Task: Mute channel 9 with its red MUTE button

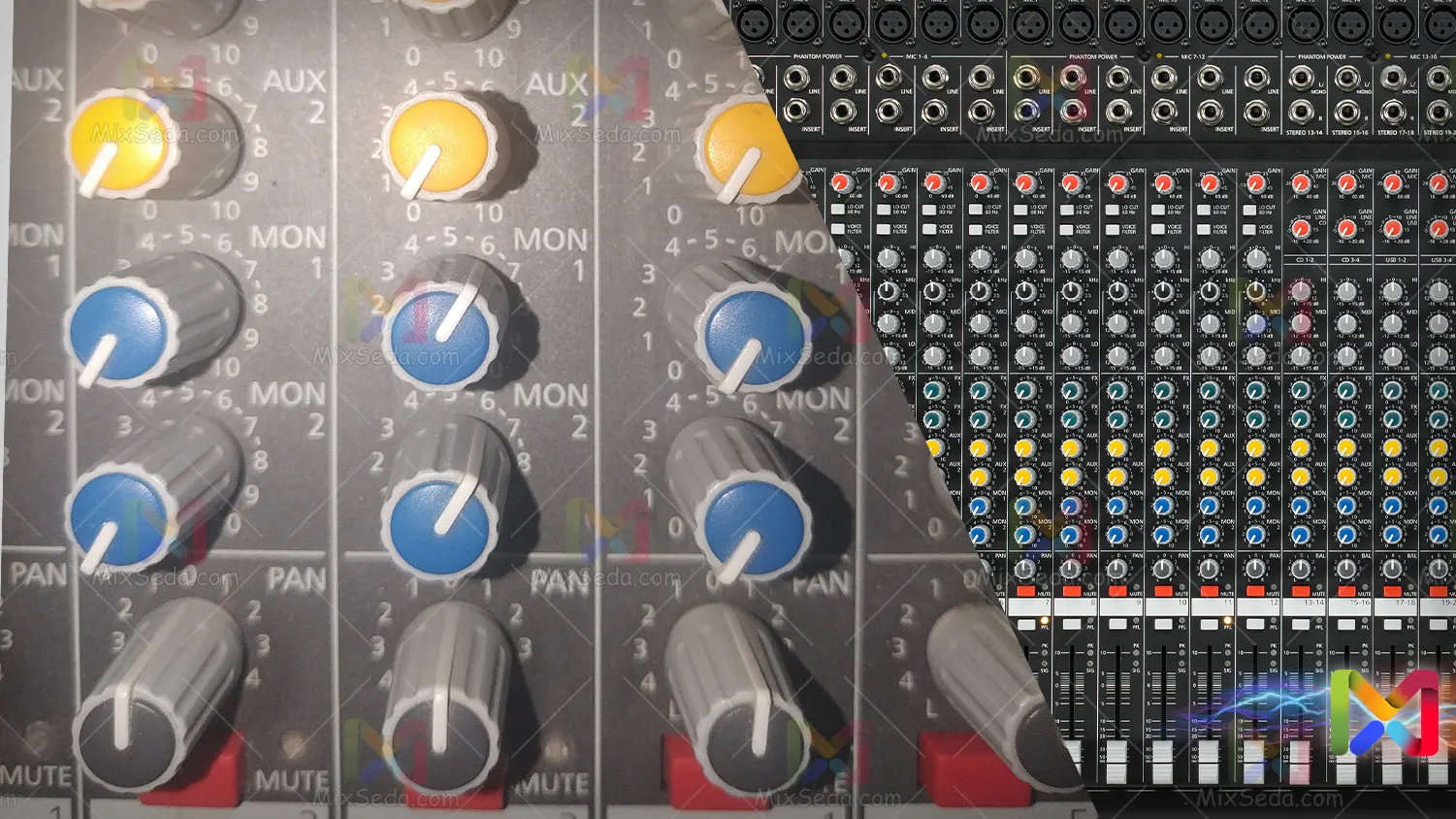Action: click(1116, 590)
